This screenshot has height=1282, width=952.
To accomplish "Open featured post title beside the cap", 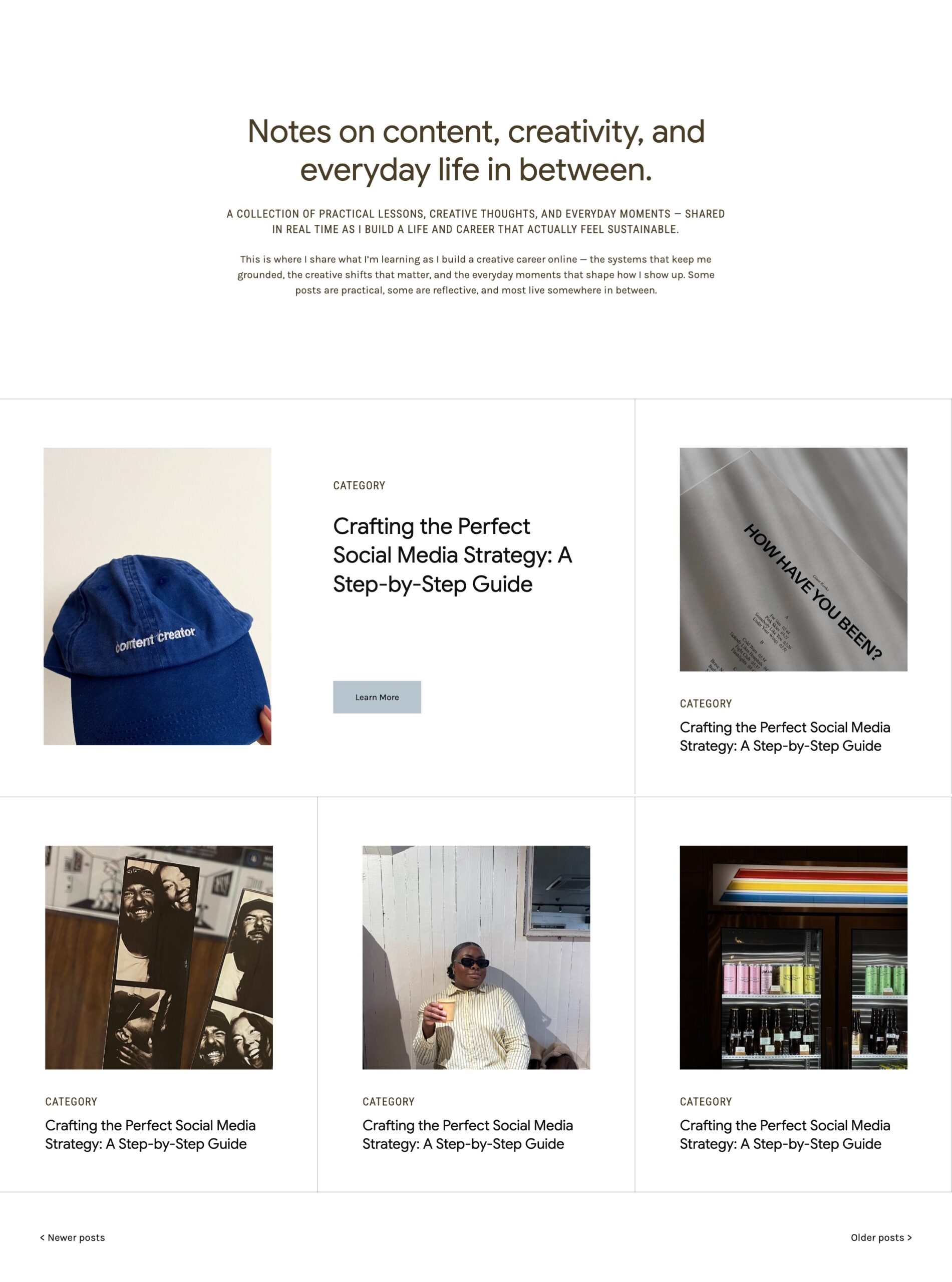I will [x=452, y=555].
